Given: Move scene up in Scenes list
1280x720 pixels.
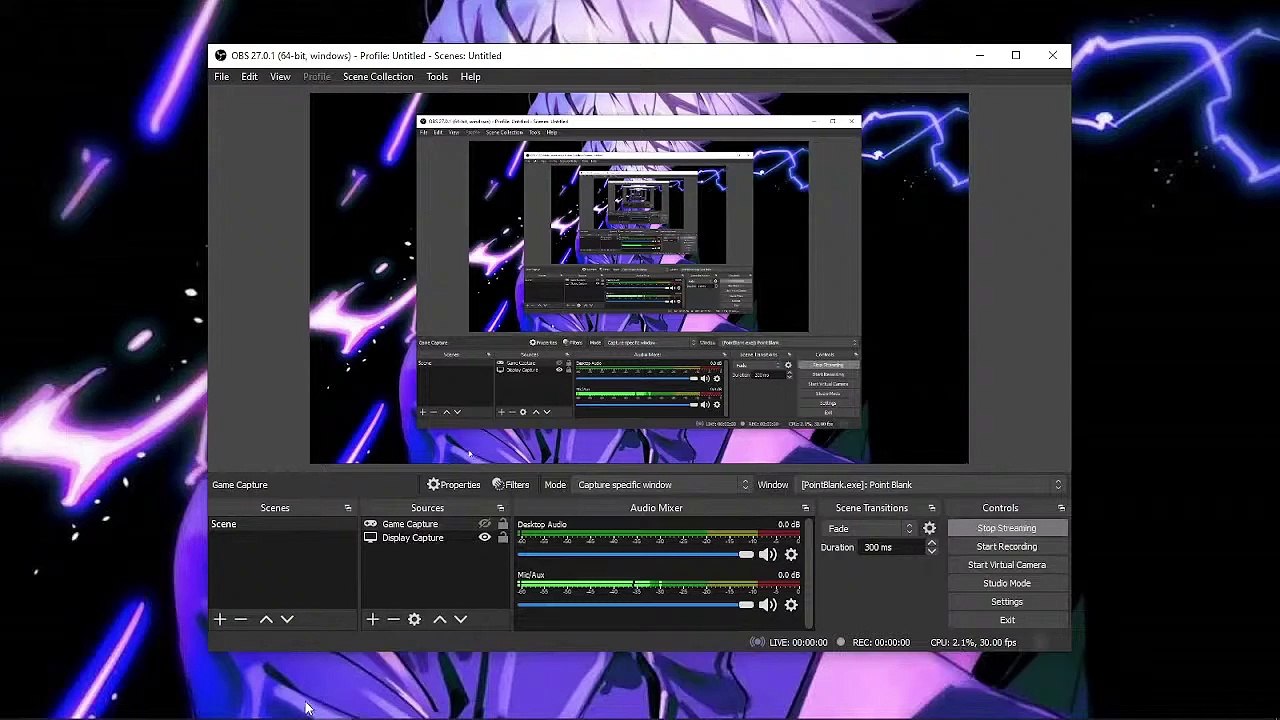Looking at the screenshot, I should (x=266, y=620).
